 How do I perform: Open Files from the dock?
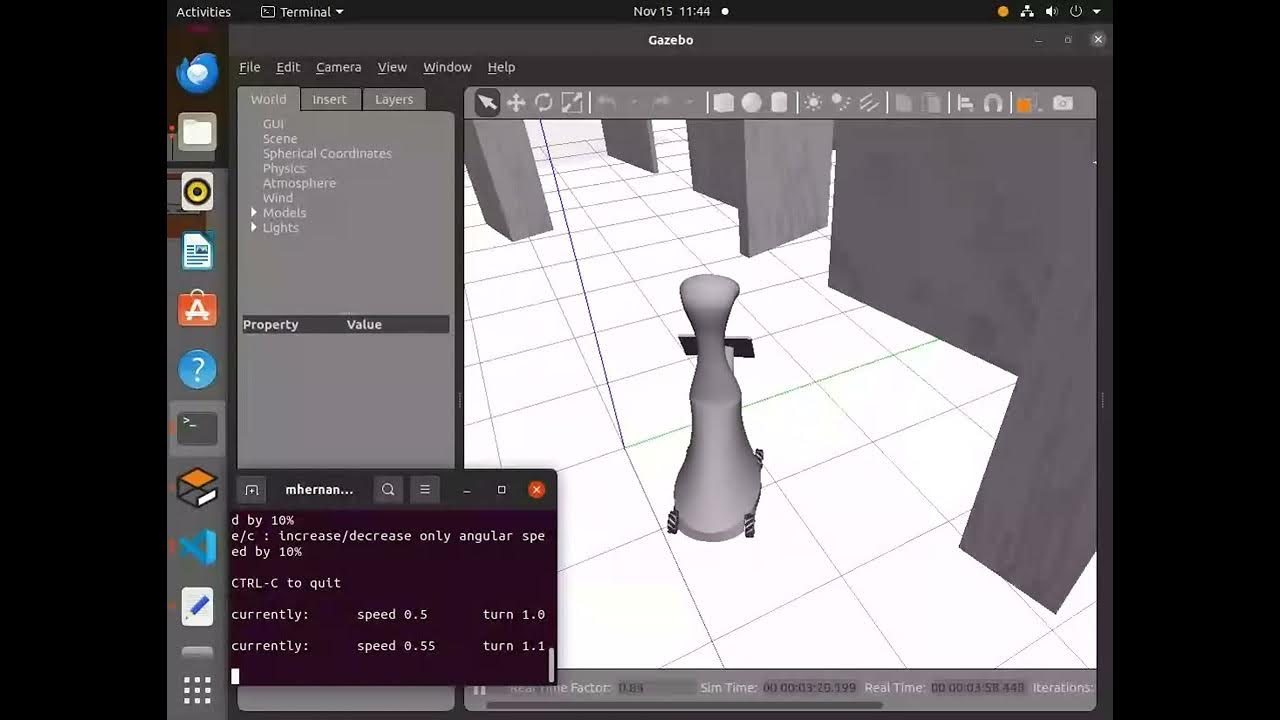click(x=197, y=132)
